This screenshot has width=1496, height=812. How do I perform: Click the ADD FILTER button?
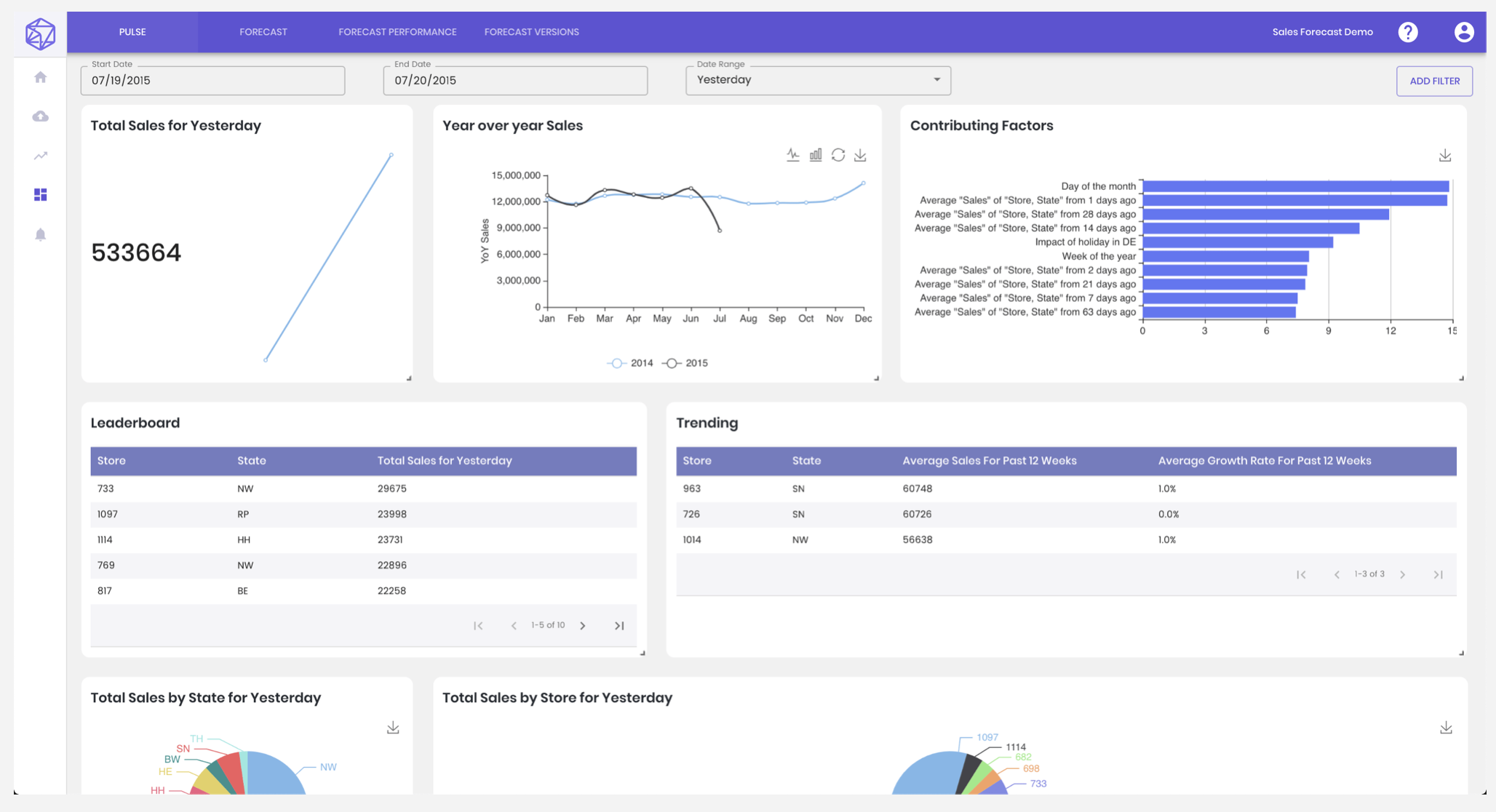[1434, 81]
